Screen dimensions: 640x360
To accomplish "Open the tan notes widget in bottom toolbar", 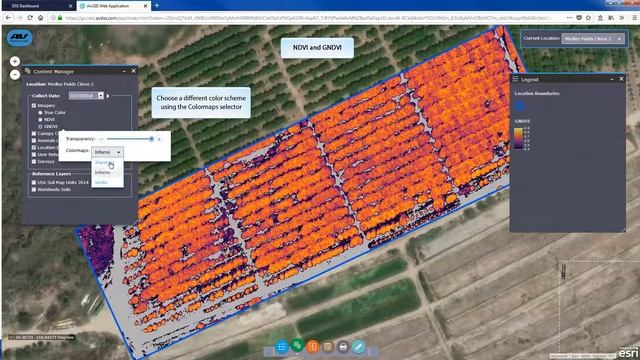I will 328,347.
